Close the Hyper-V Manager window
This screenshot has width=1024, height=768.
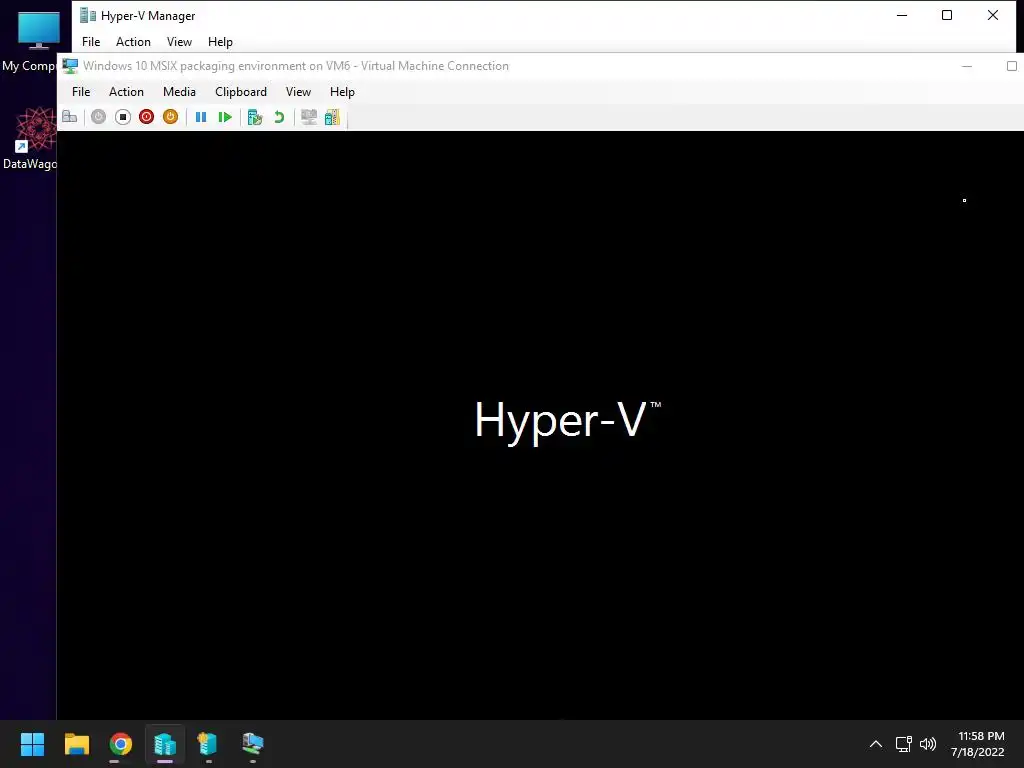[993, 15]
